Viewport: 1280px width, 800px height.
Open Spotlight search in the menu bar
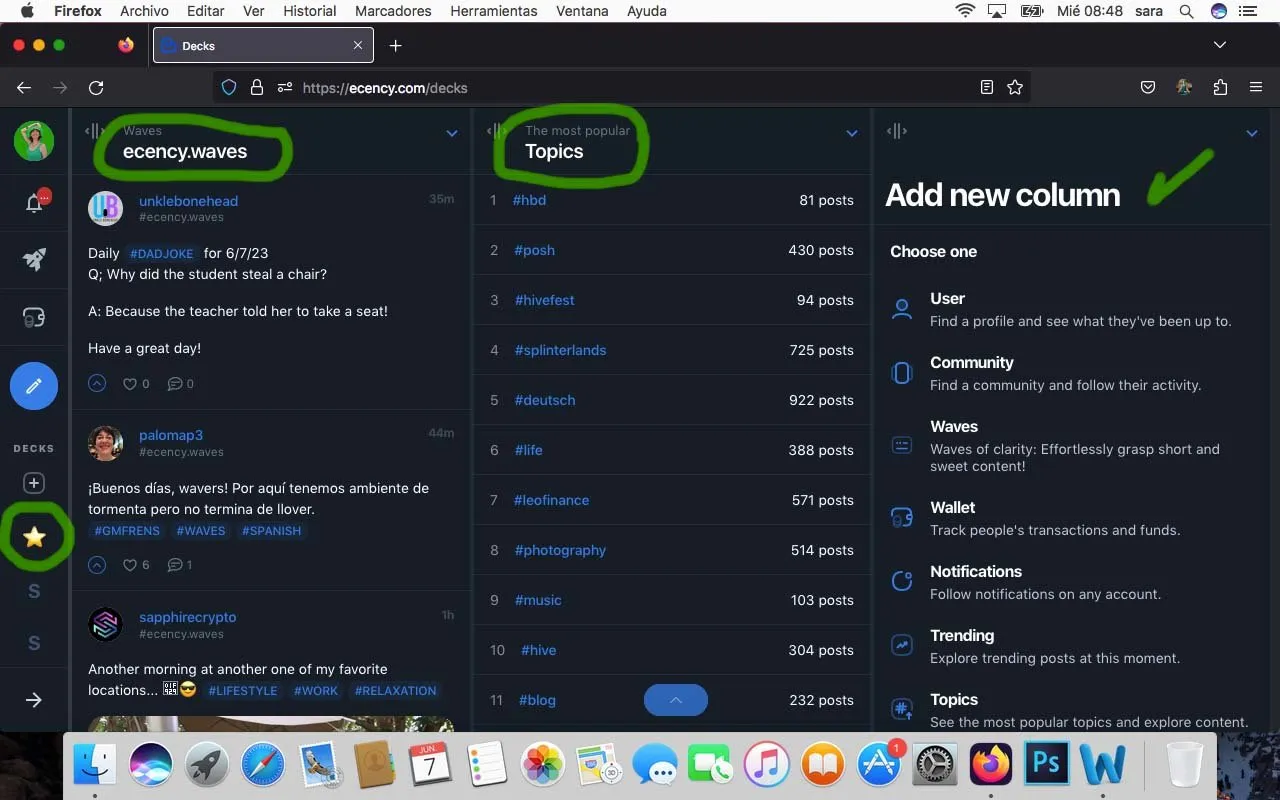click(1186, 11)
